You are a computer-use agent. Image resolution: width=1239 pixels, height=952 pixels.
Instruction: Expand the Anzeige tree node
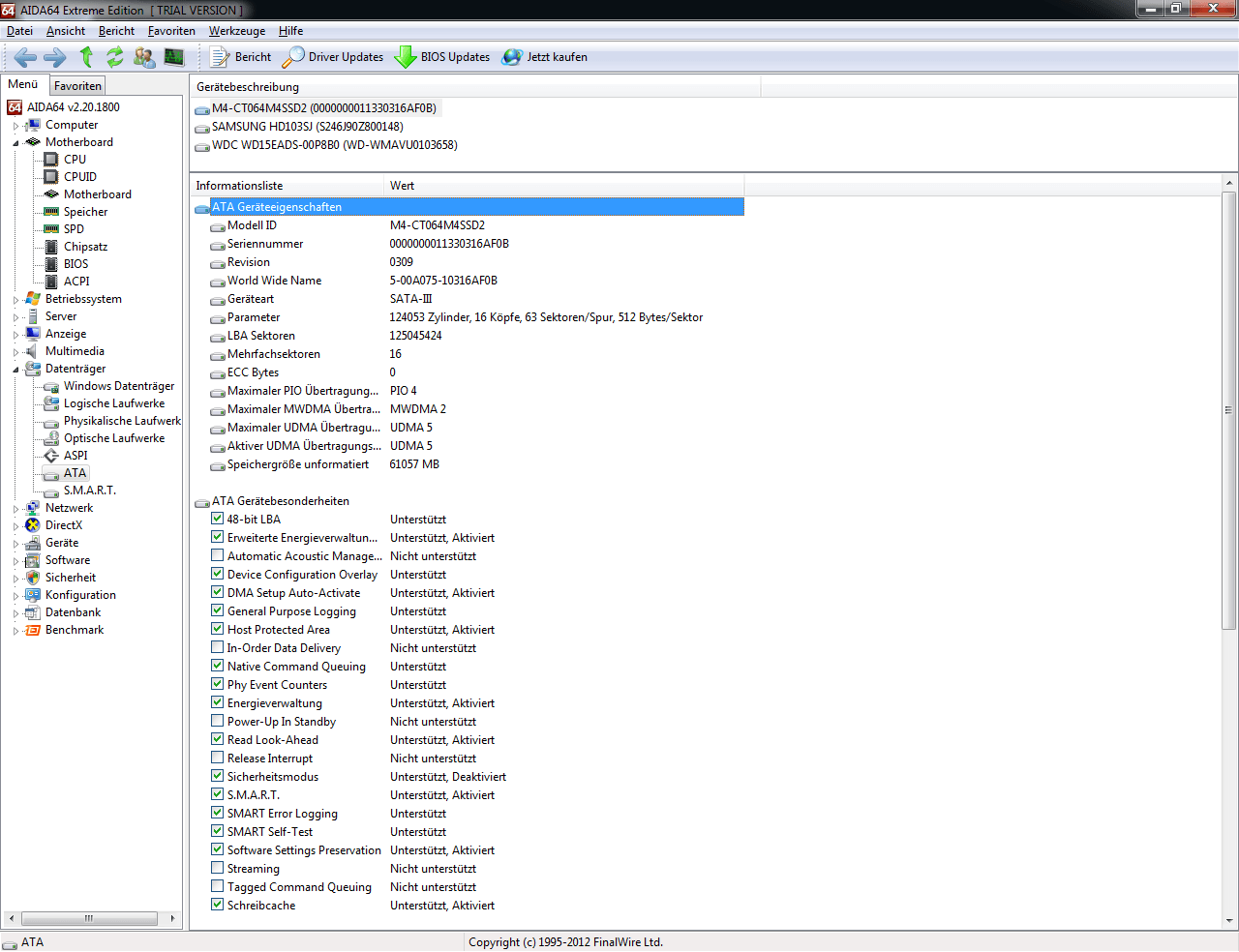click(x=15, y=335)
